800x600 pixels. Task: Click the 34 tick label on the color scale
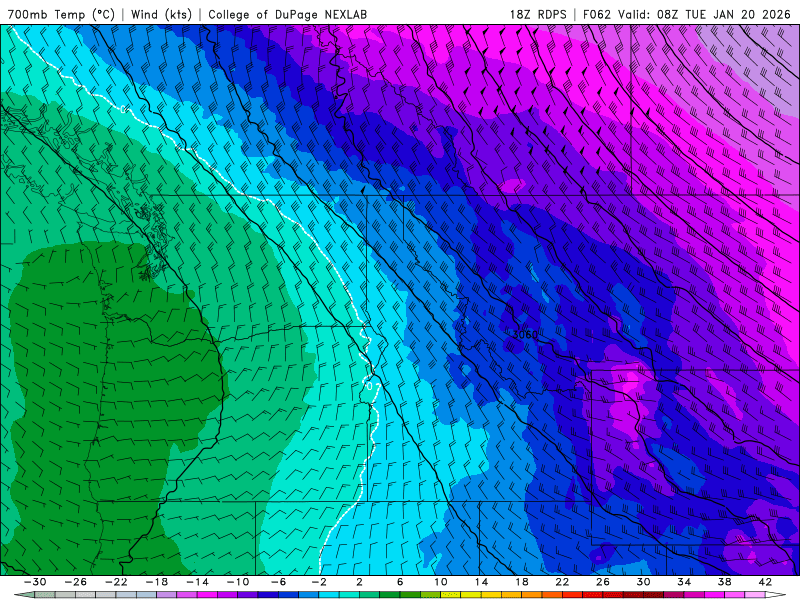(684, 582)
